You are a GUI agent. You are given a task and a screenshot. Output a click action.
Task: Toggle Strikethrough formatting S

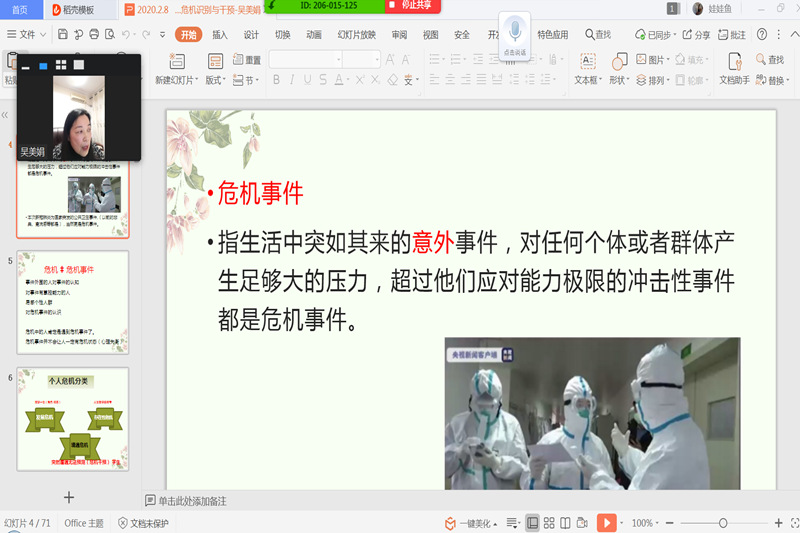(323, 80)
